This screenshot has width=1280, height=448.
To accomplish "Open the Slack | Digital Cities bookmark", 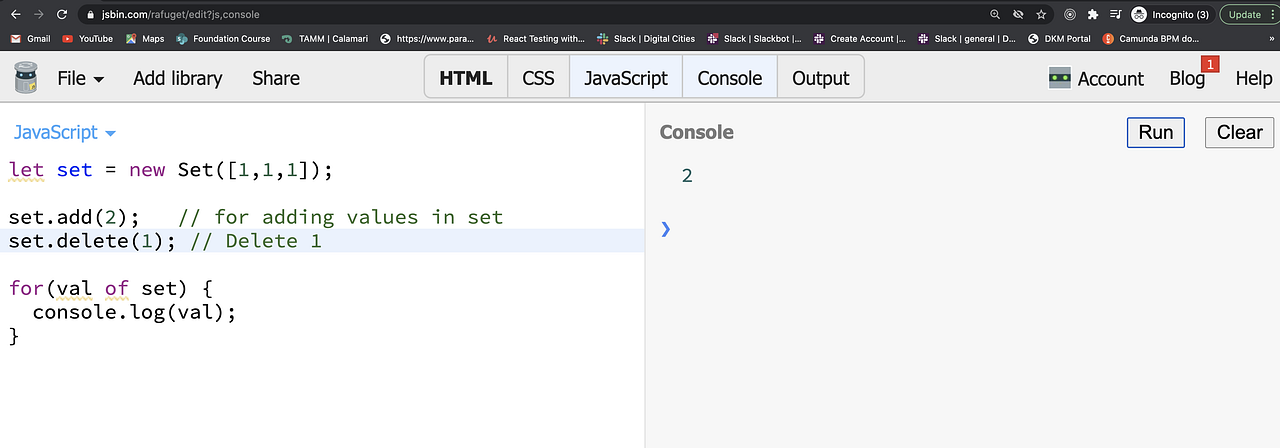I will point(646,39).
